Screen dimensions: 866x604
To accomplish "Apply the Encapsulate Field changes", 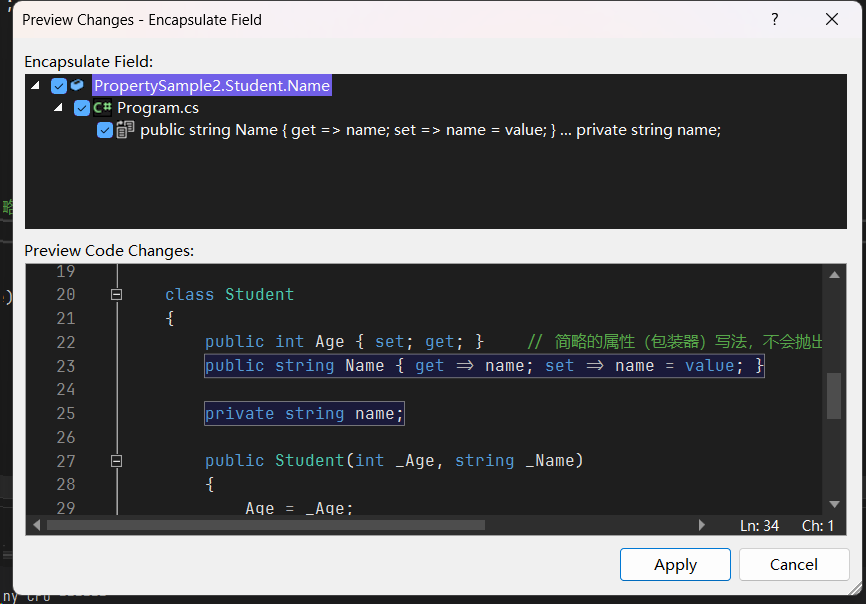I will pyautogui.click(x=675, y=564).
